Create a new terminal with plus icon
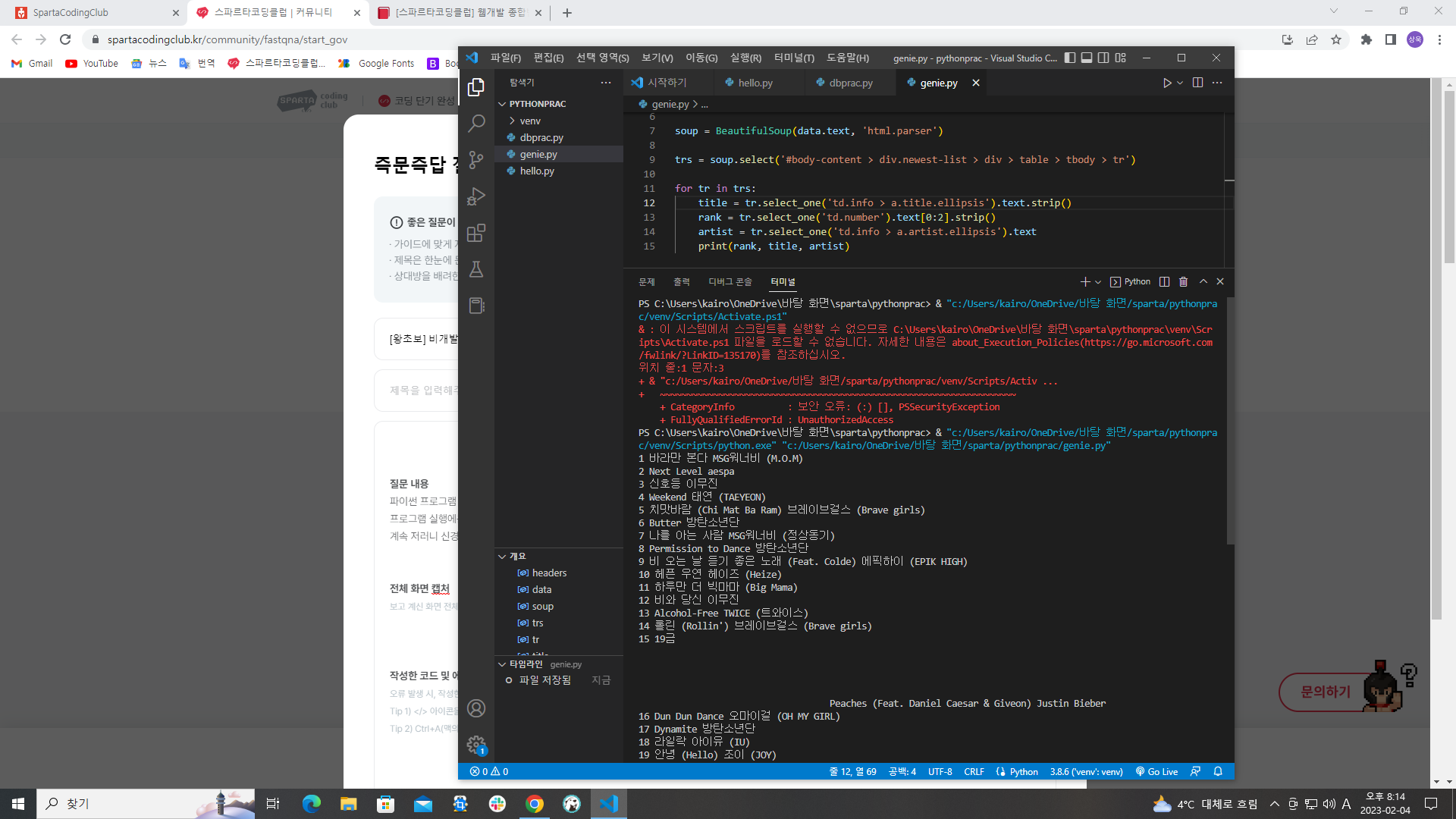Screen dimensions: 1456x819 coord(1085,281)
